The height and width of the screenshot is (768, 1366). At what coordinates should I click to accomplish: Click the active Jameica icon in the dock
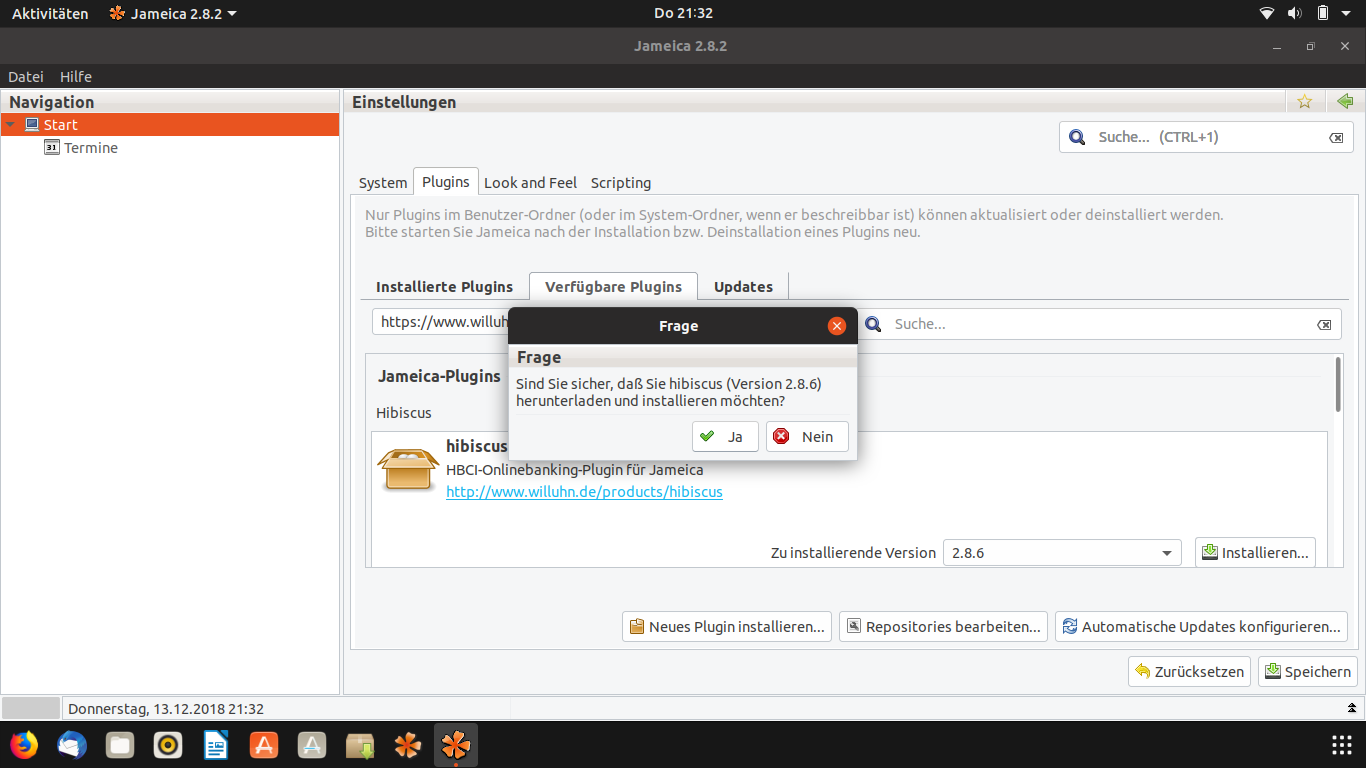coord(456,745)
